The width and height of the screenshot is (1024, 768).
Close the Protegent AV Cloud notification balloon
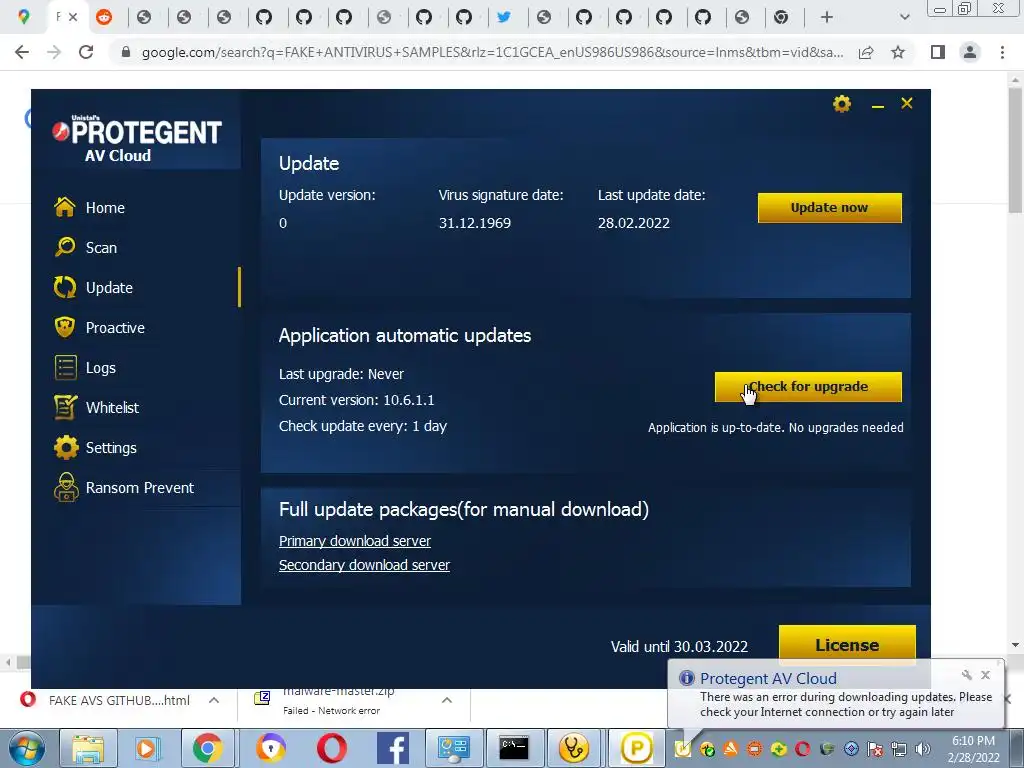point(985,675)
